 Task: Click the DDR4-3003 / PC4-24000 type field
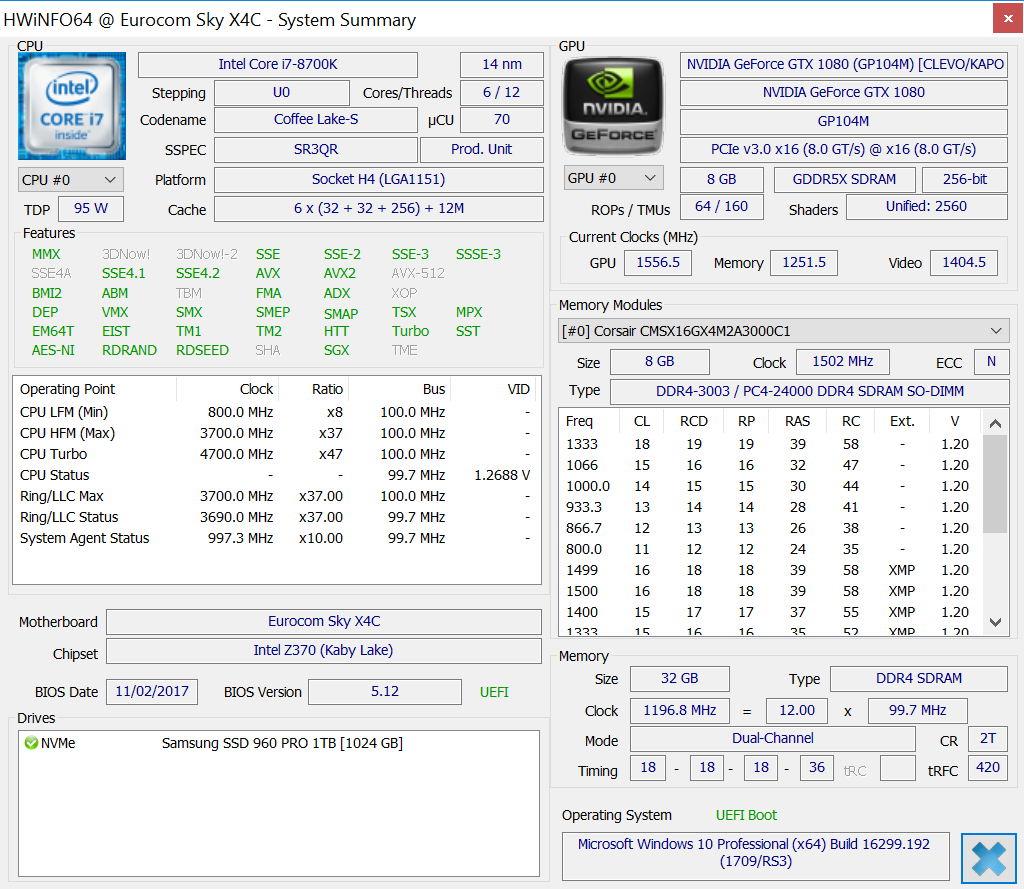coord(810,391)
